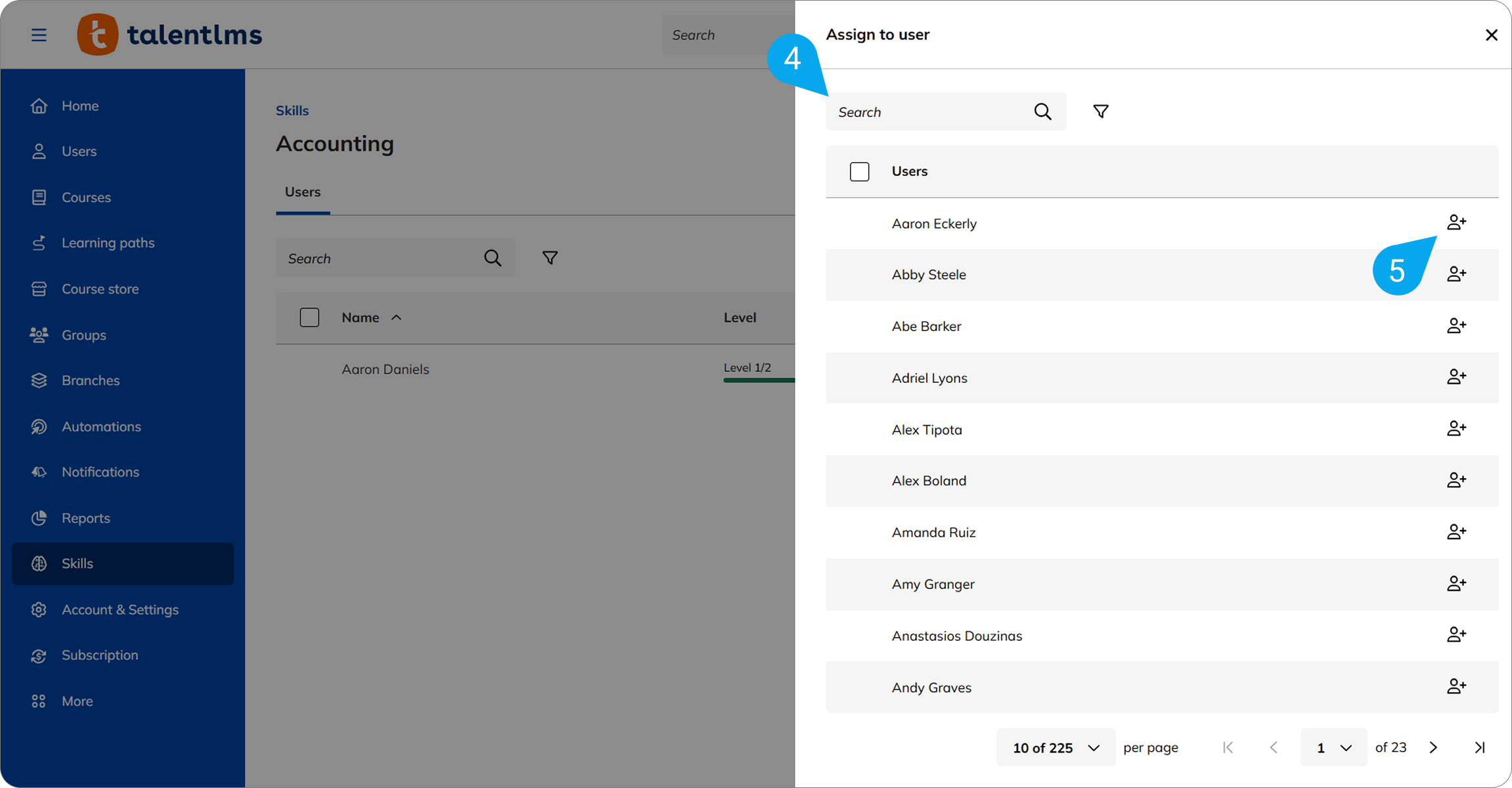Jump to last page of users
Image resolution: width=1512 pixels, height=788 pixels.
click(1479, 747)
